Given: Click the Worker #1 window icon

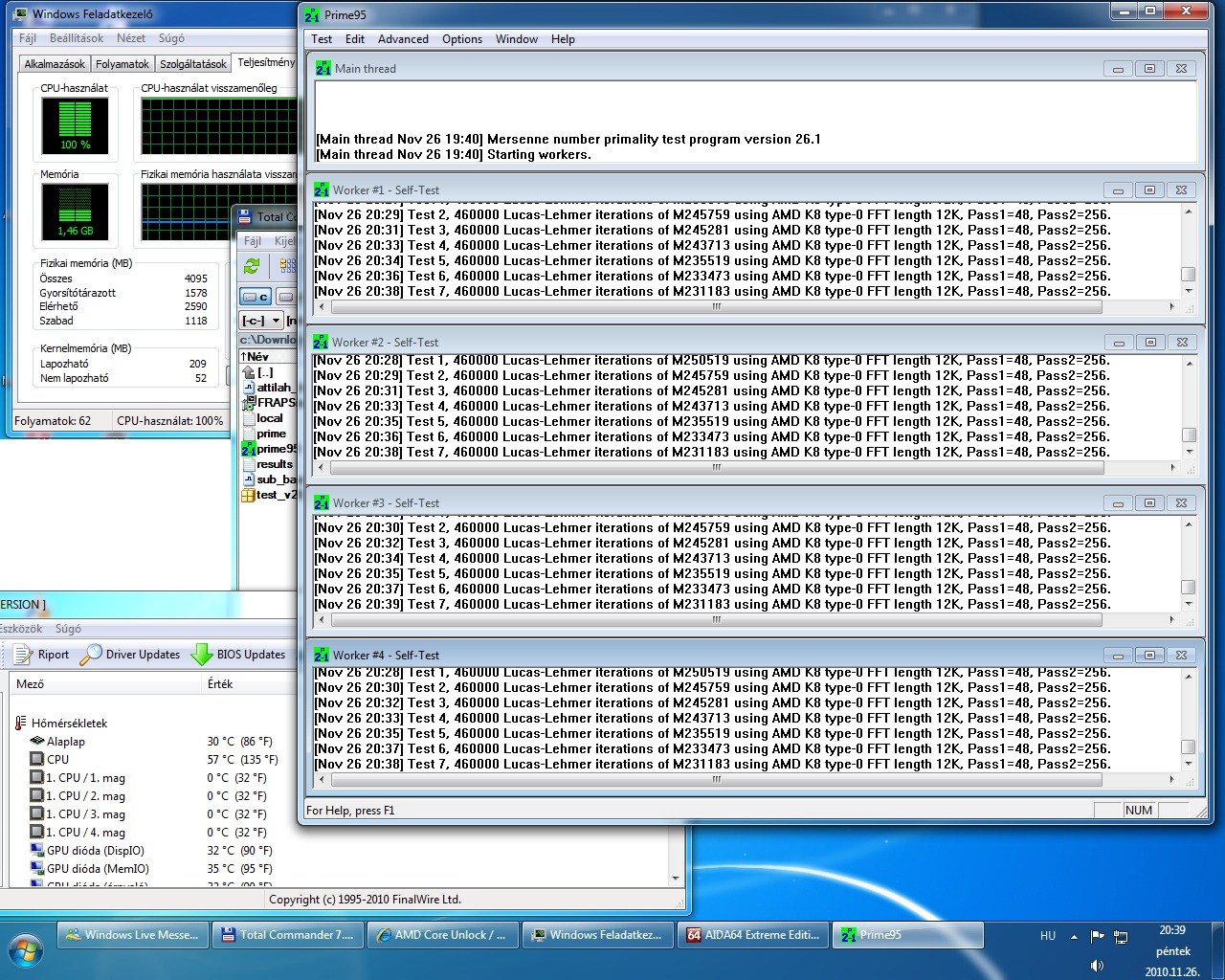Looking at the screenshot, I should [322, 189].
